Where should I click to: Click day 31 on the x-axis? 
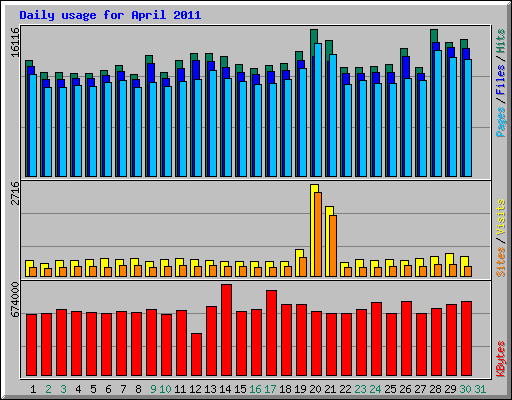pos(480,389)
